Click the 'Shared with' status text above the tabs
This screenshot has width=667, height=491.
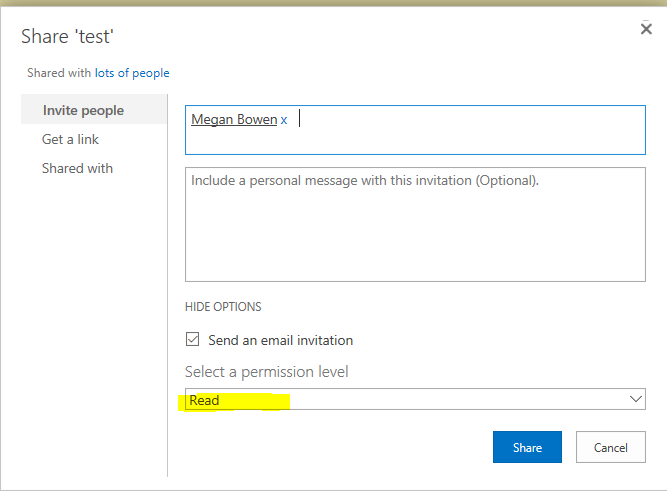point(59,73)
